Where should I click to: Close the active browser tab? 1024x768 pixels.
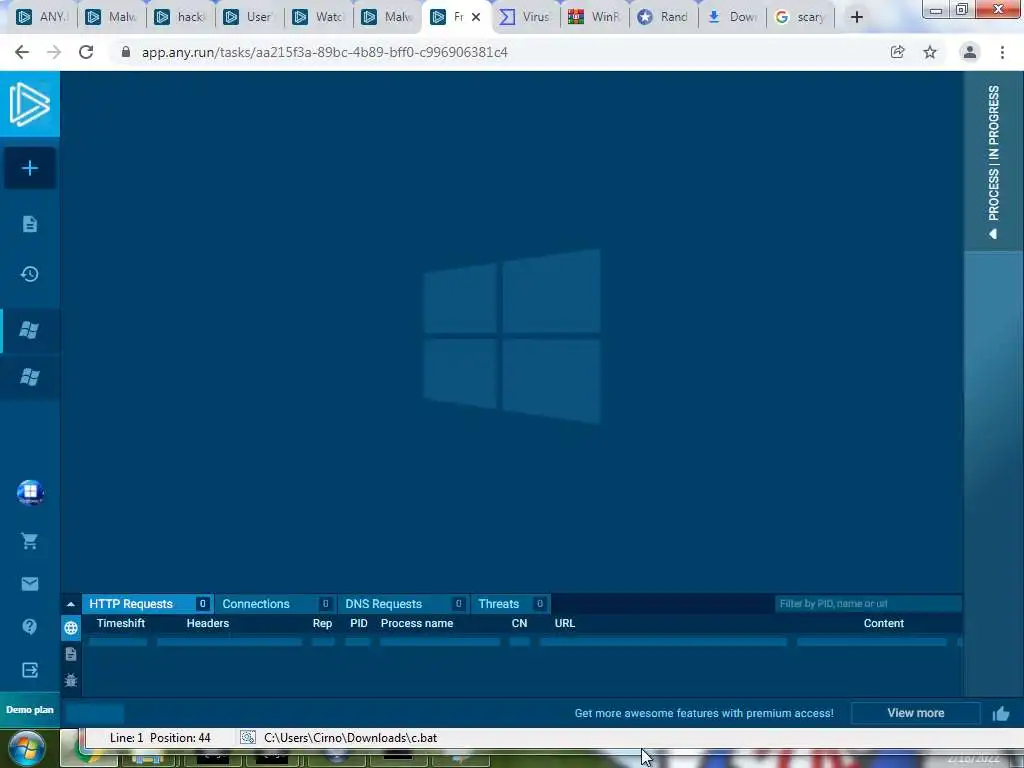(476, 17)
